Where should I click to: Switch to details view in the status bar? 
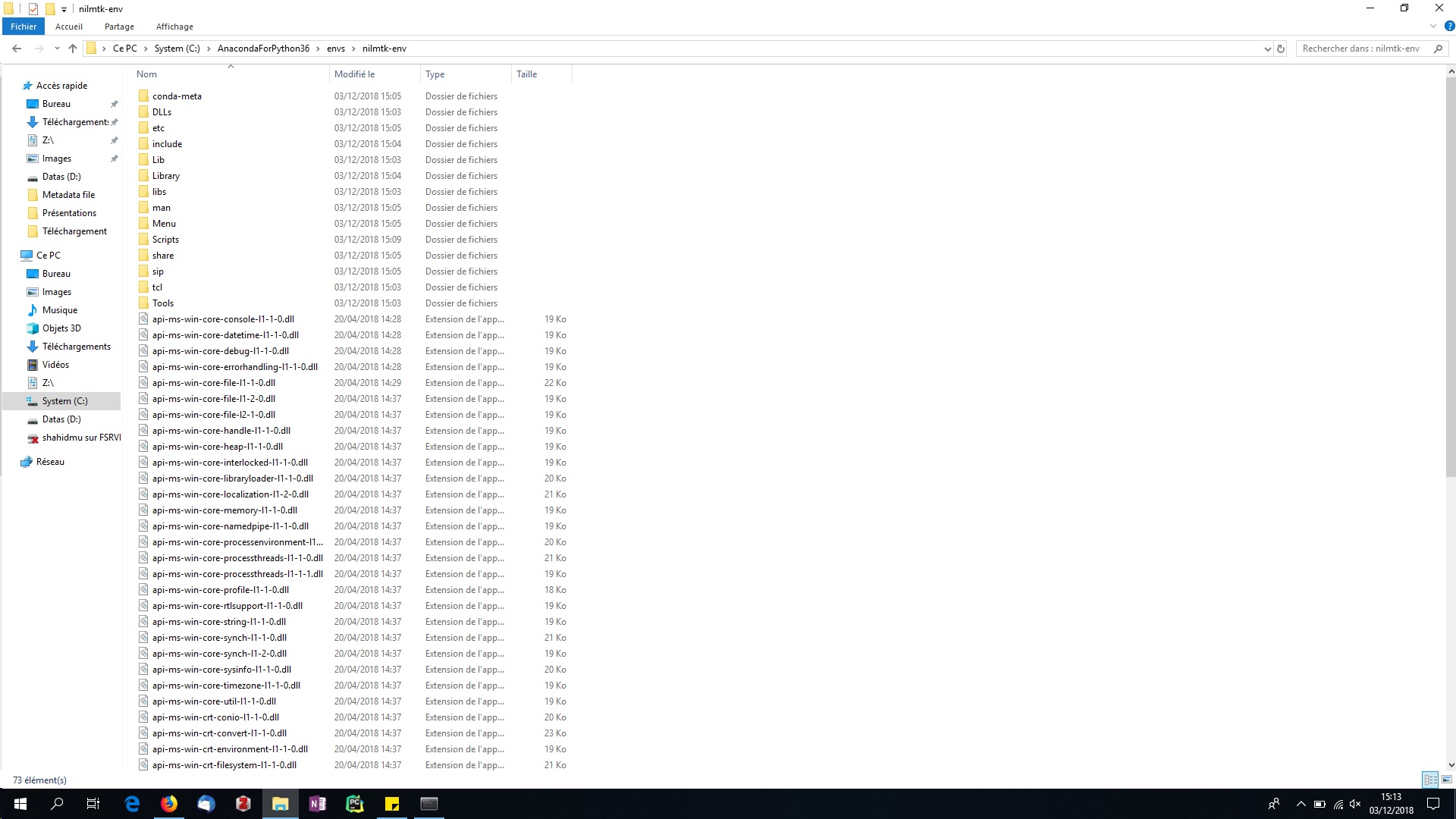[x=1430, y=780]
